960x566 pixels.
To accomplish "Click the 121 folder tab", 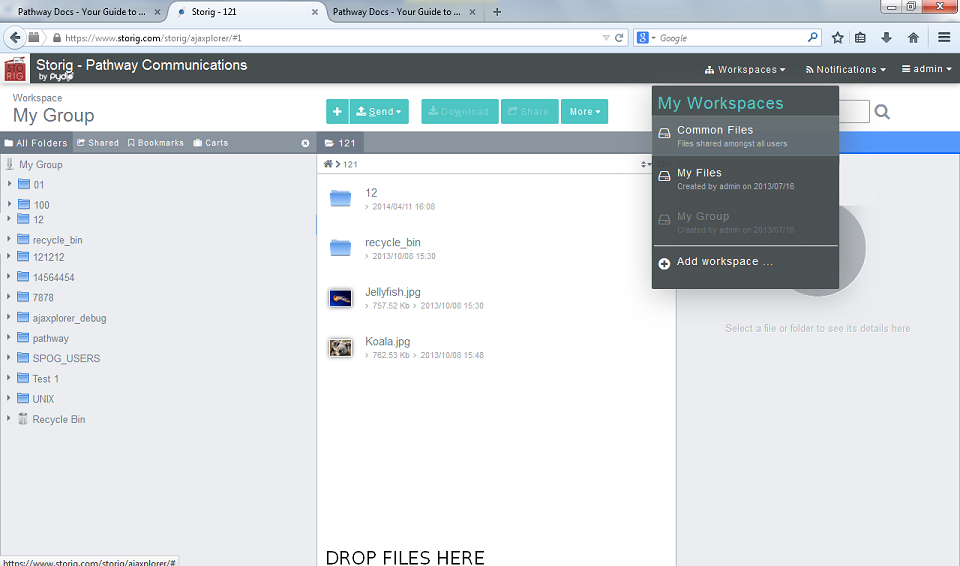I will point(340,143).
